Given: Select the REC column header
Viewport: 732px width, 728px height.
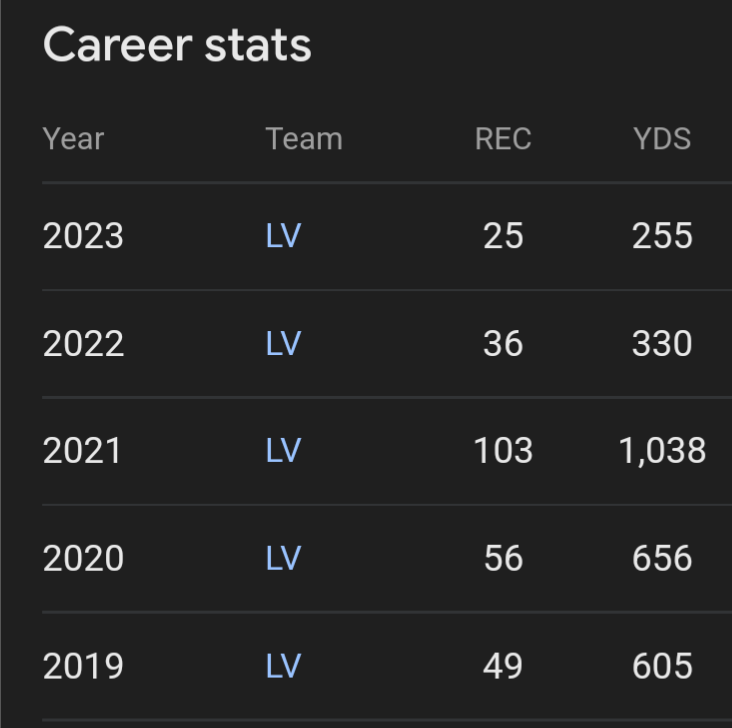Looking at the screenshot, I should (503, 139).
